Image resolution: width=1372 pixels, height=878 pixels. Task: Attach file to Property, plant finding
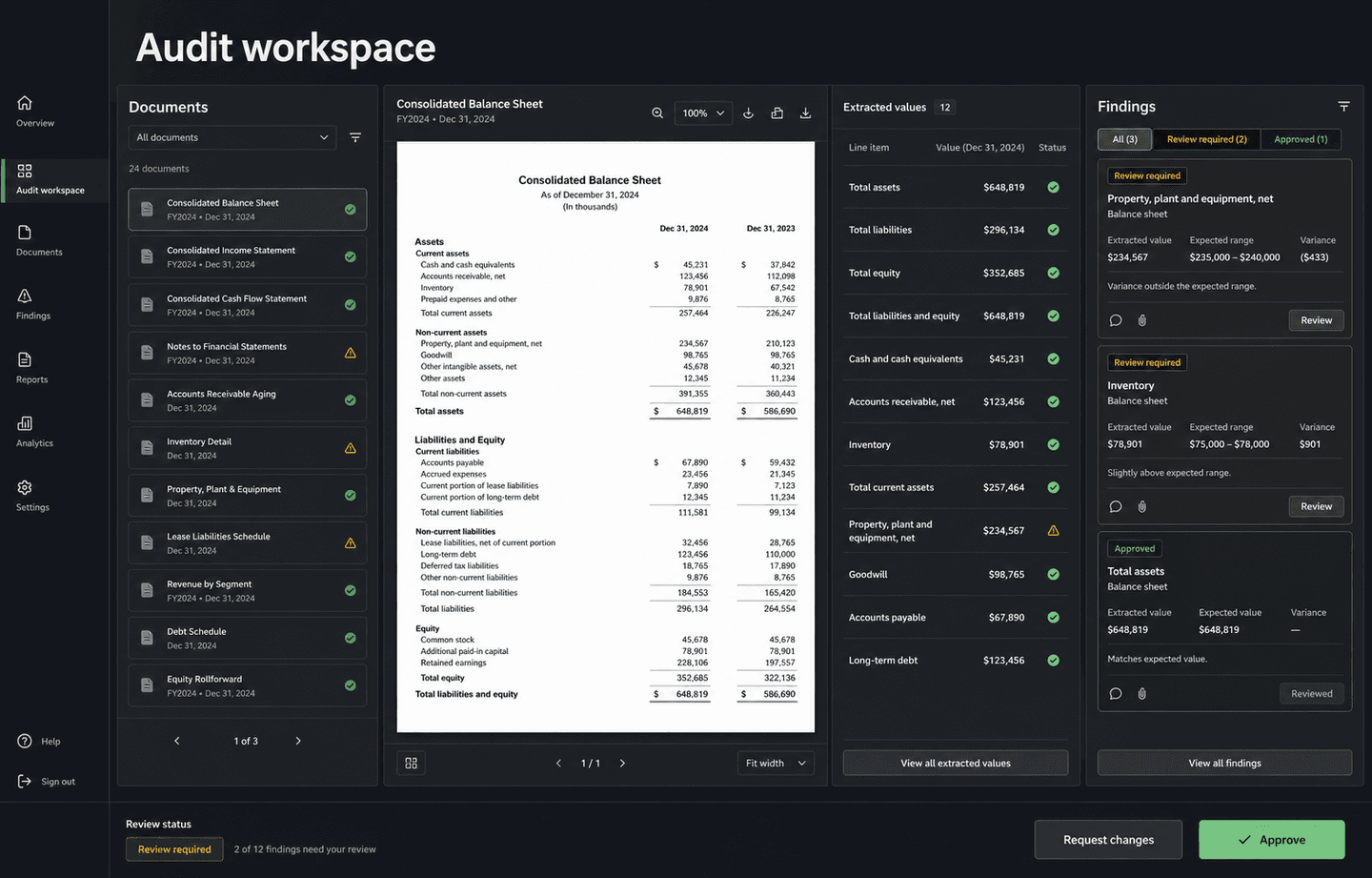[x=1142, y=320]
